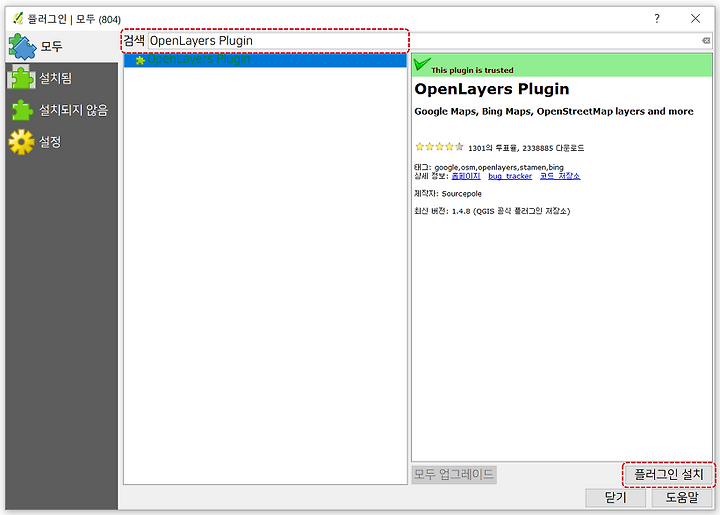Close the plugin manager window
Viewport: 720px width, 515px height.
(x=695, y=18)
